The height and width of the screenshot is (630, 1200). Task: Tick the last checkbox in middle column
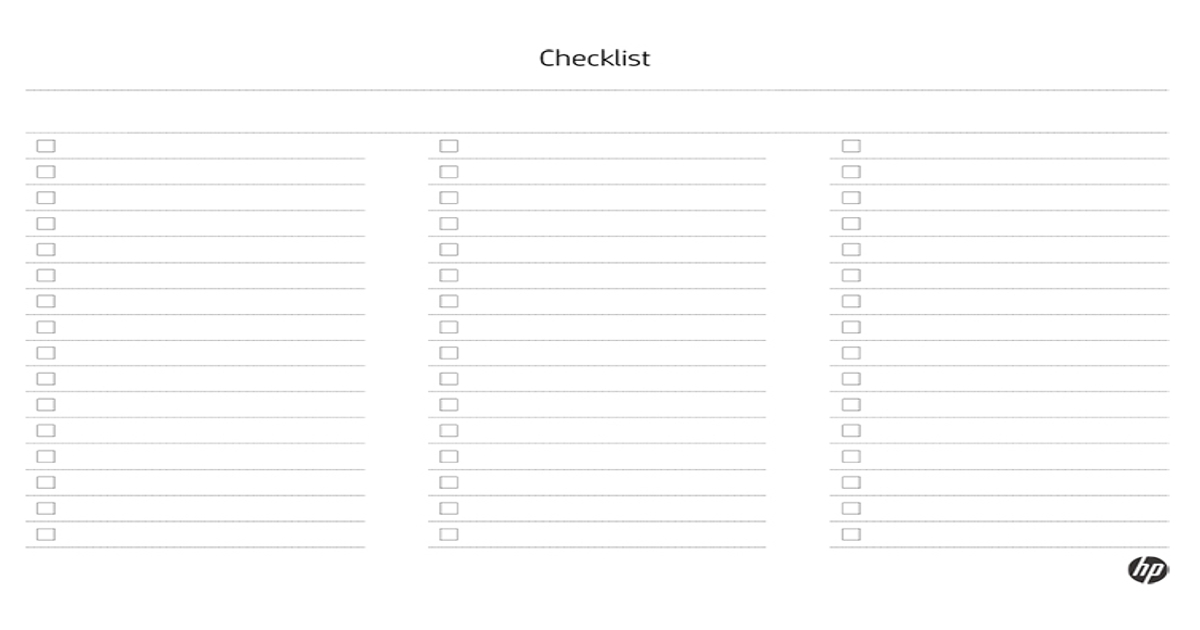tap(449, 534)
